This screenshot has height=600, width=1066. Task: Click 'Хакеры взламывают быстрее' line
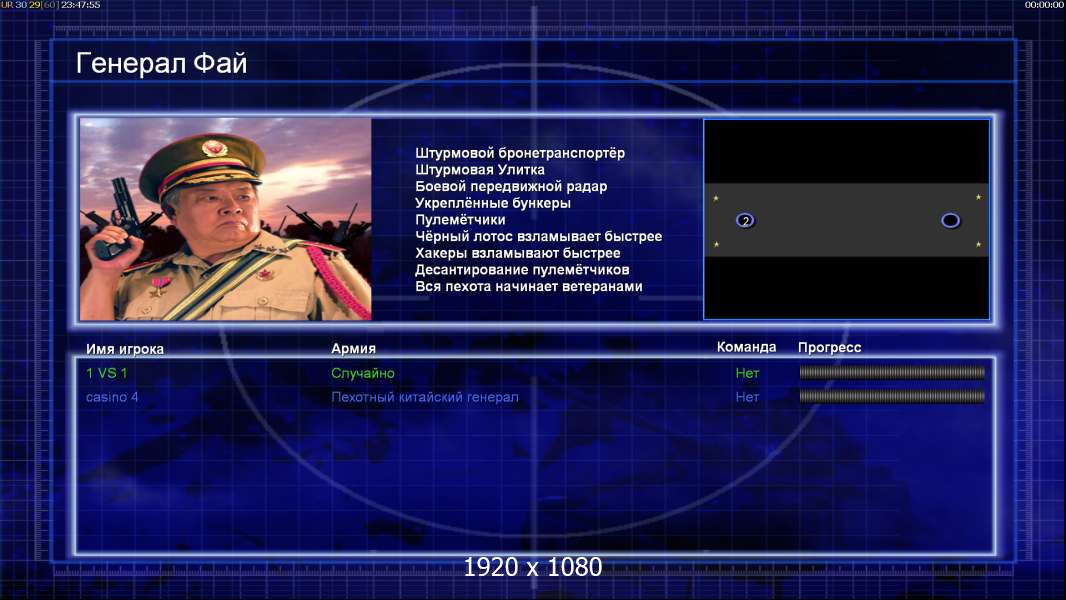(x=518, y=253)
